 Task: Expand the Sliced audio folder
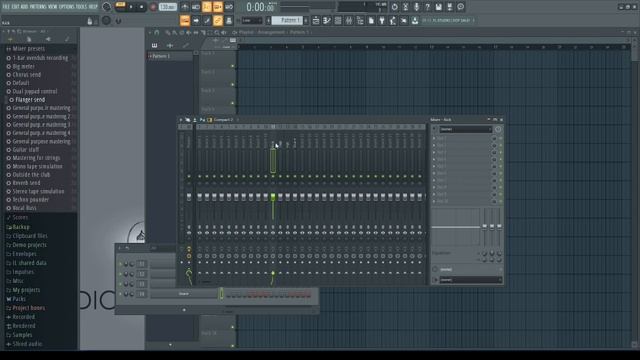click(x=27, y=344)
